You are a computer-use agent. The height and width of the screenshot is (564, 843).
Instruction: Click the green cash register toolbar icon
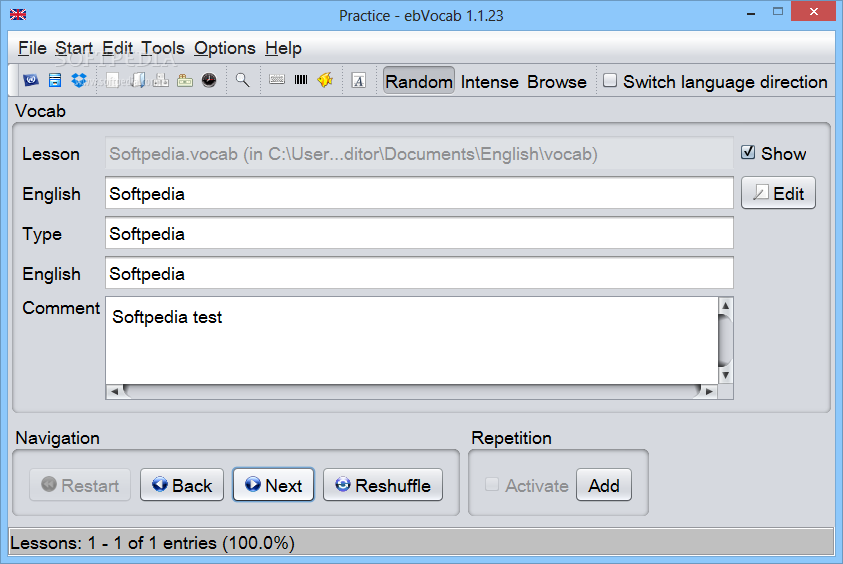pyautogui.click(x=185, y=81)
